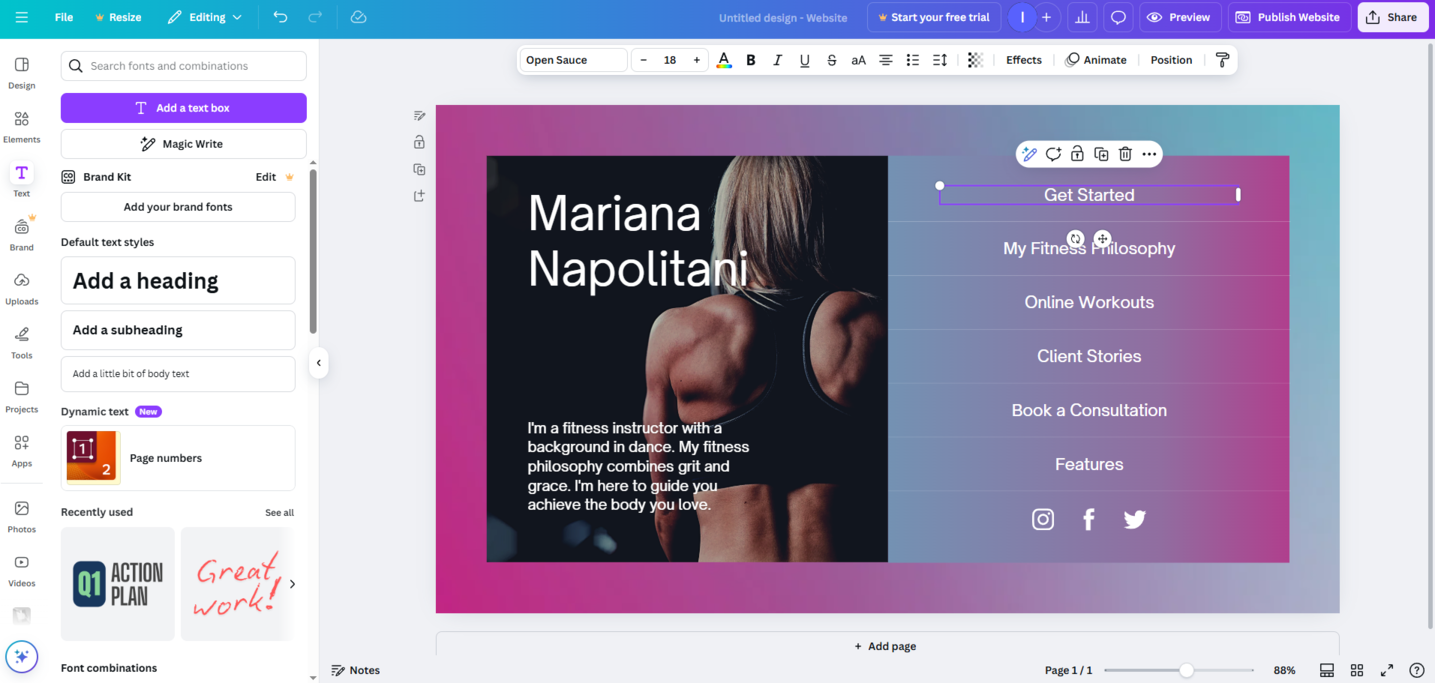Open the Effects tab in toolbar
Viewport: 1435px width, 683px height.
coord(1023,60)
